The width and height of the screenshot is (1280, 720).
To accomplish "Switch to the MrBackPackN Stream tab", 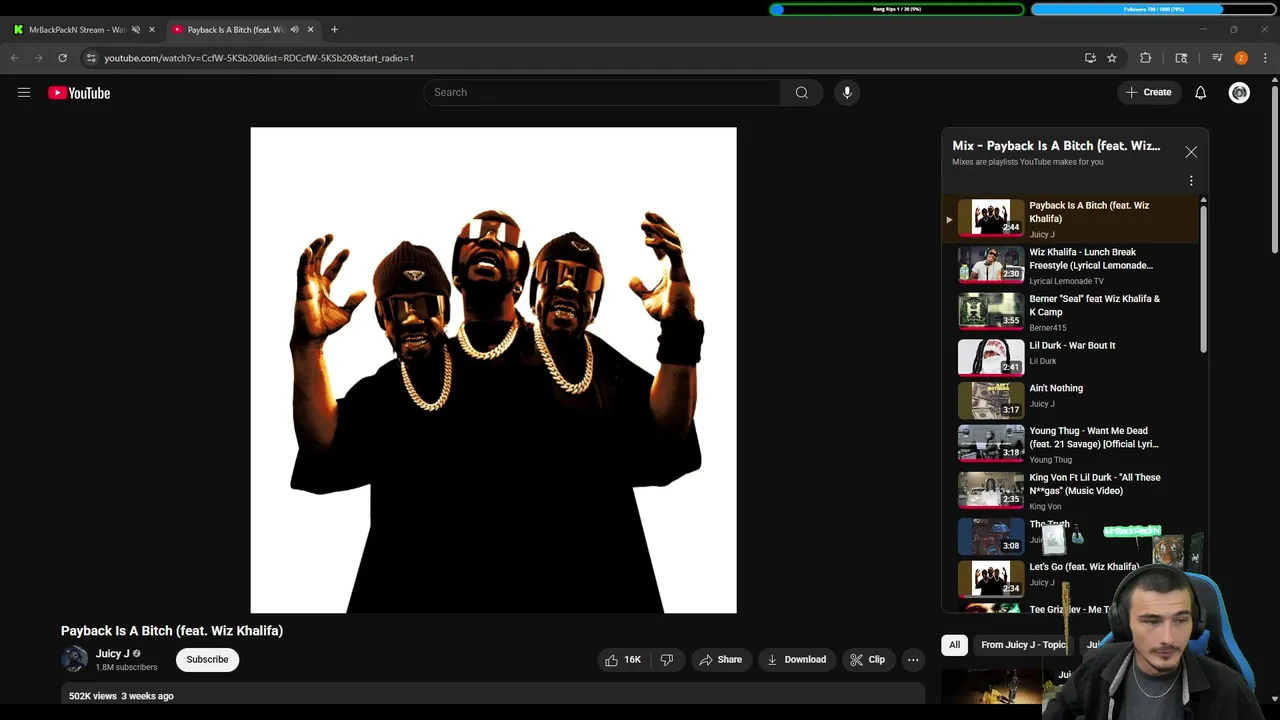I will pyautogui.click(x=77, y=30).
